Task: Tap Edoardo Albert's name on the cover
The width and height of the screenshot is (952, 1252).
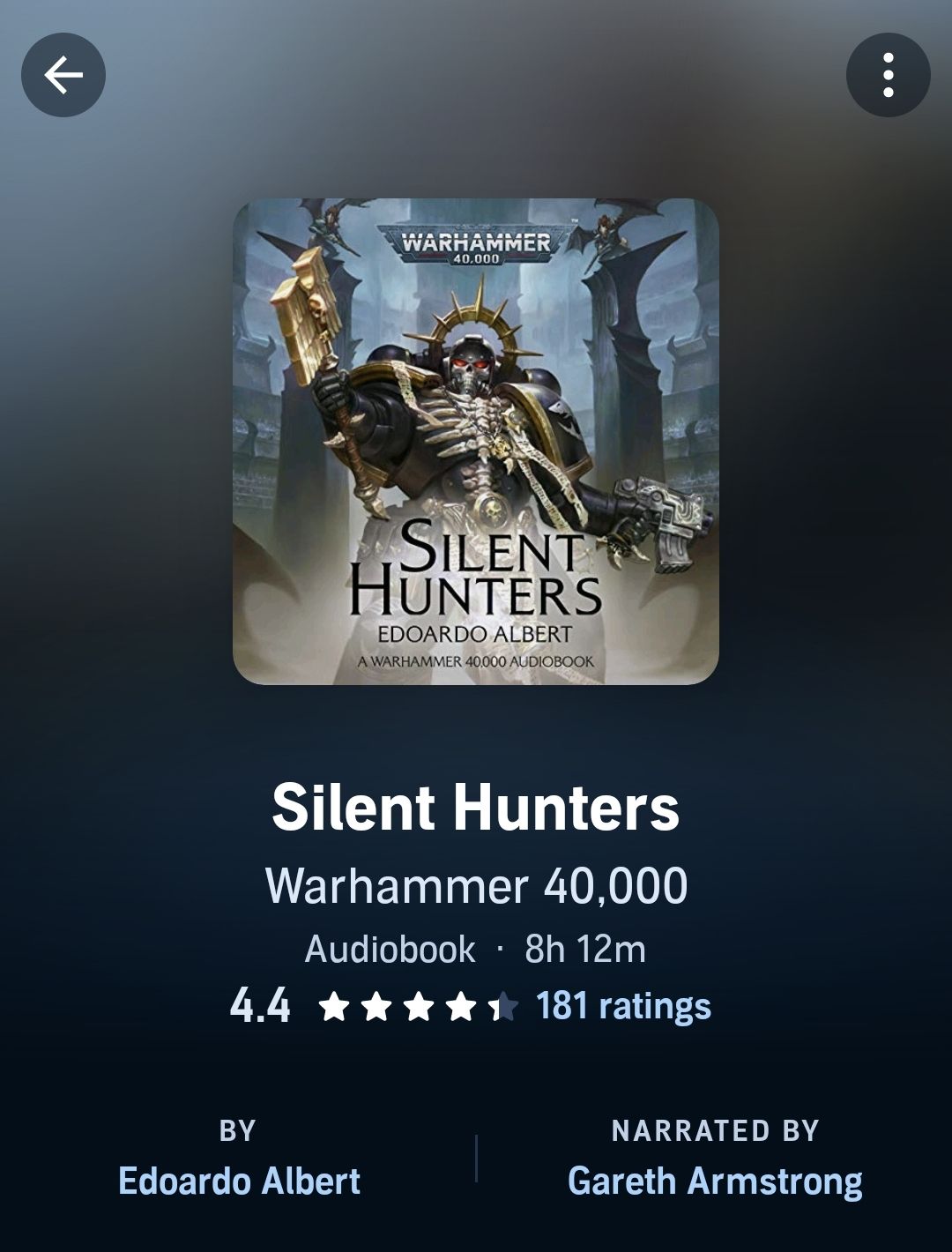Action: tap(474, 634)
